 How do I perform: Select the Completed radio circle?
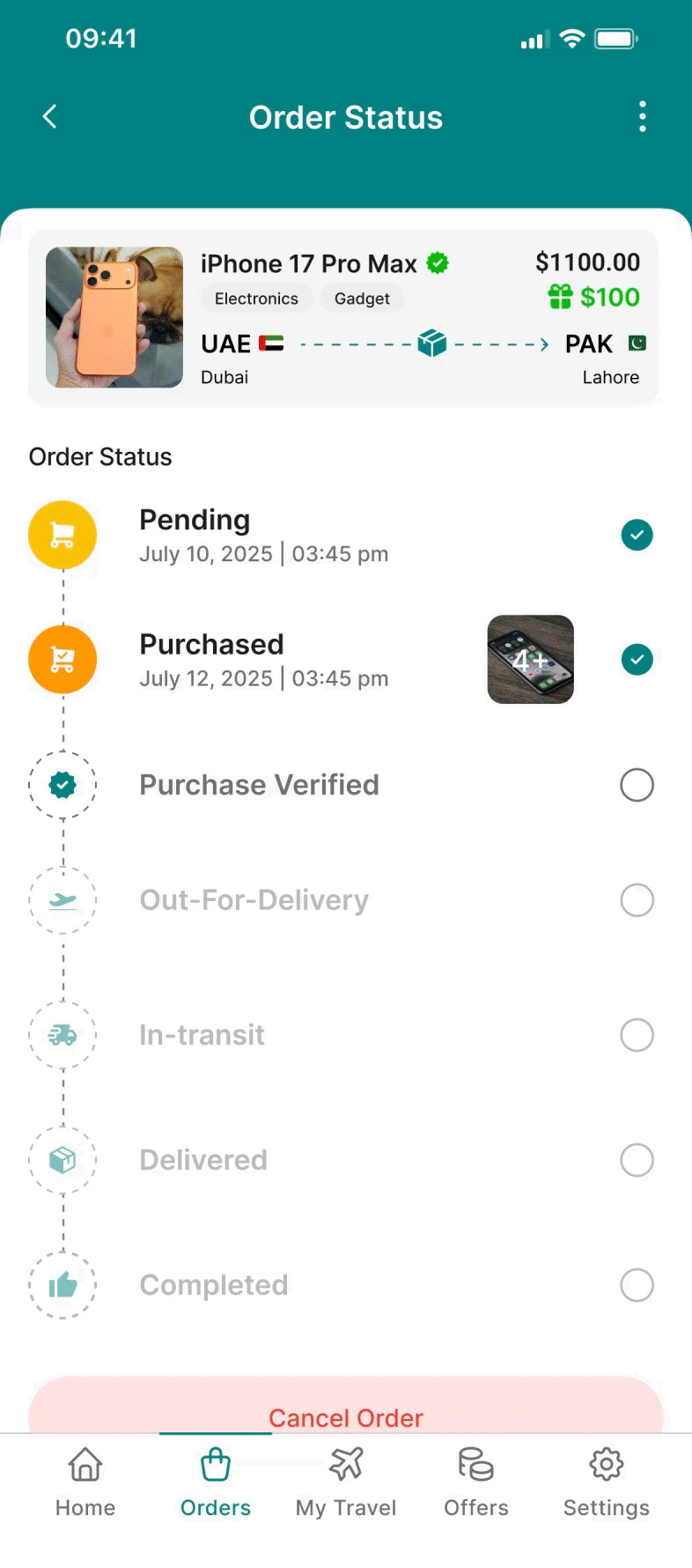coord(637,1285)
